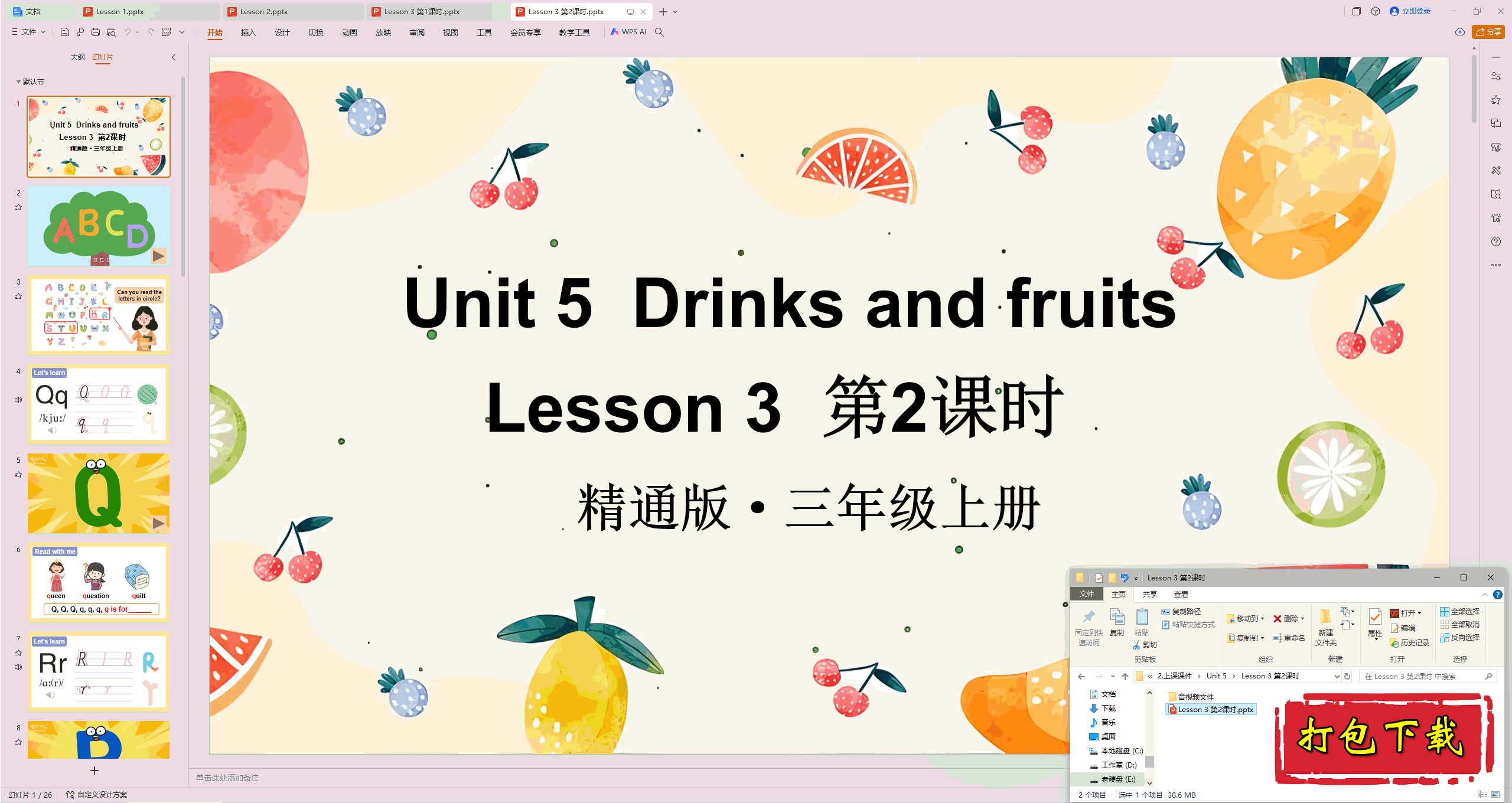Screen dimensions: 1512x803
Task: Click New Folder in Explorer ribbon
Action: [1325, 627]
